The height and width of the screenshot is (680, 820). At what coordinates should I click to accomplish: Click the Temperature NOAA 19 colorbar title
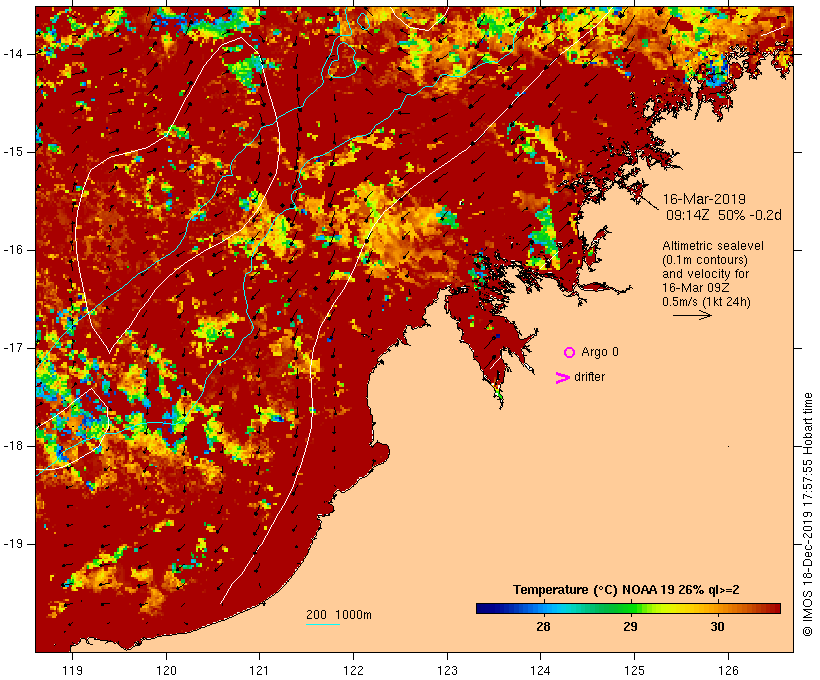[626, 590]
